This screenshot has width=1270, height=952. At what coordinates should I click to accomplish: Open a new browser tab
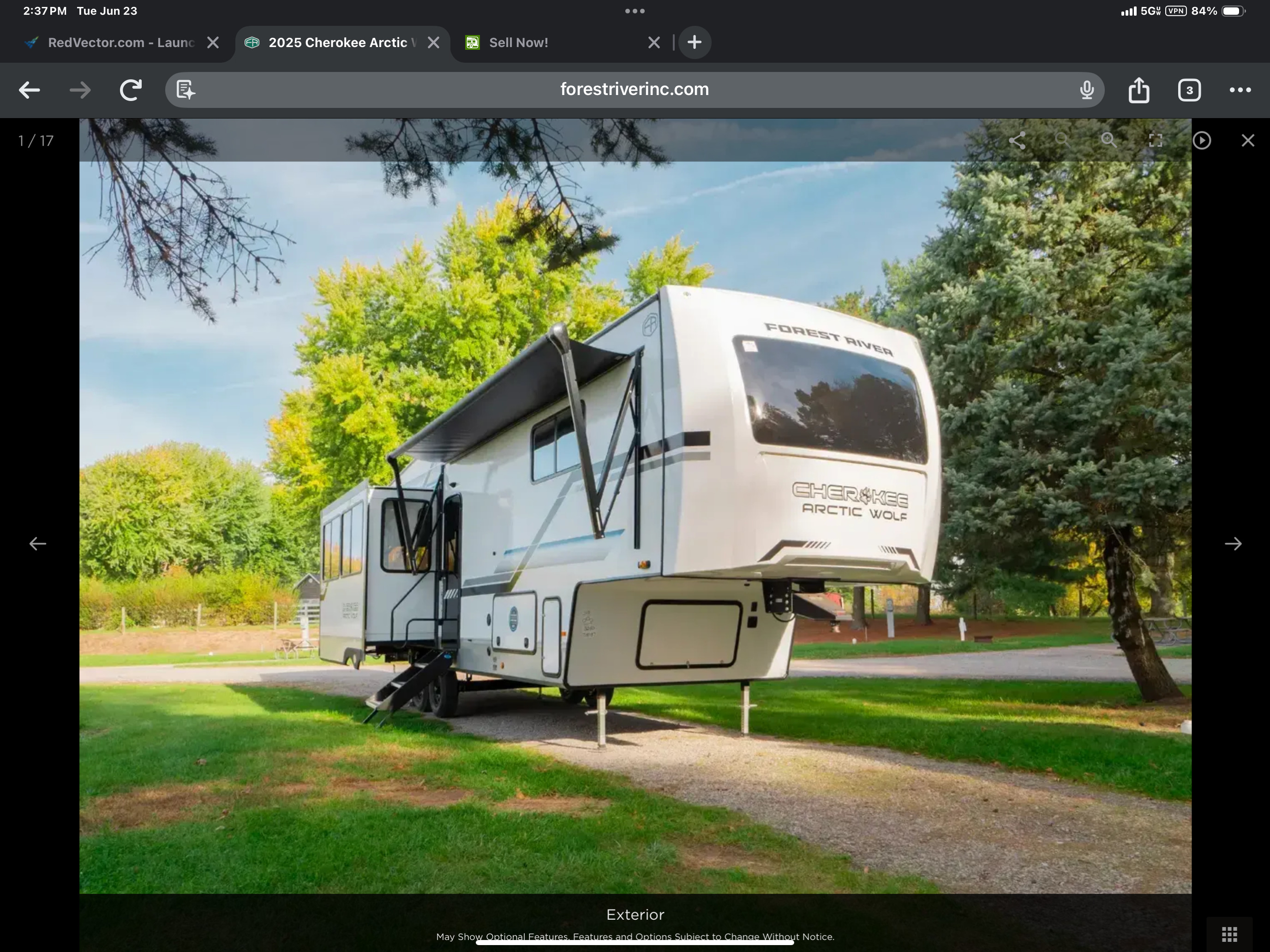point(695,42)
